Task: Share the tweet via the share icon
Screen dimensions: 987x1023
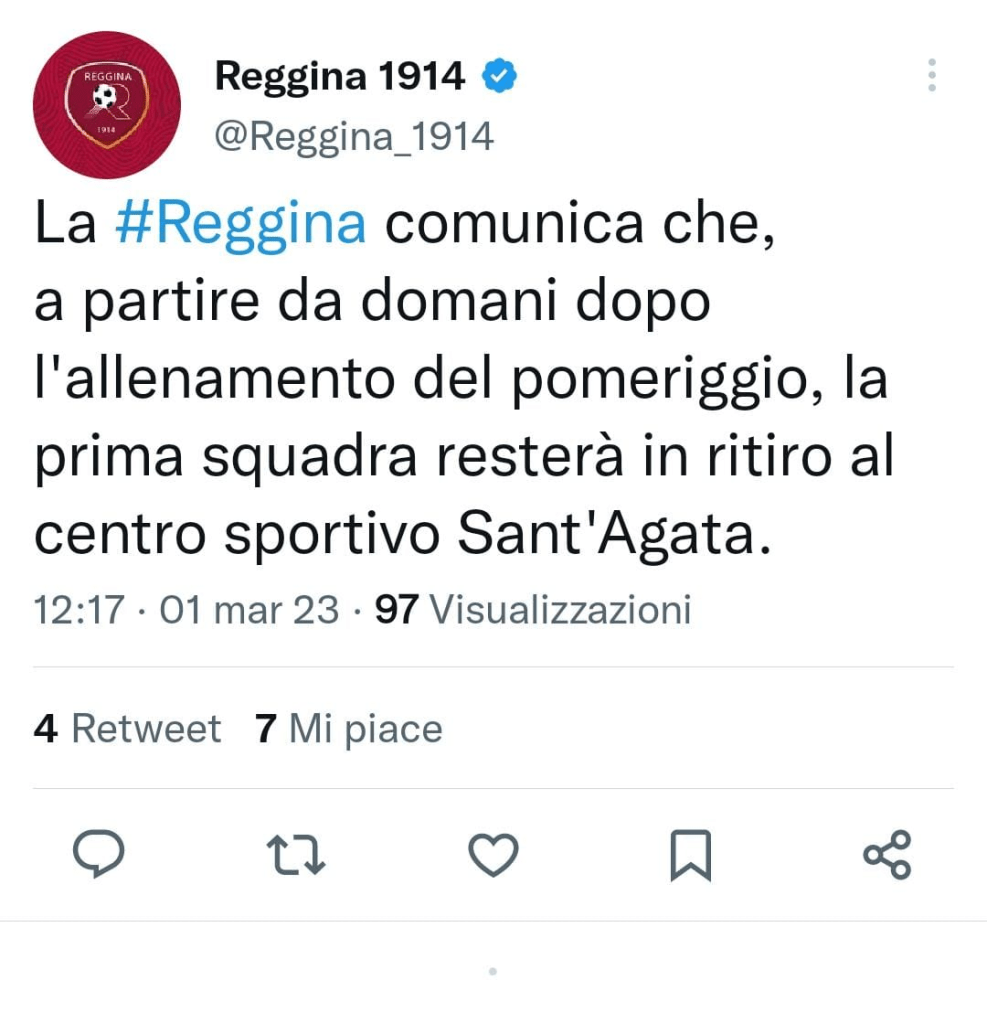Action: 887,854
